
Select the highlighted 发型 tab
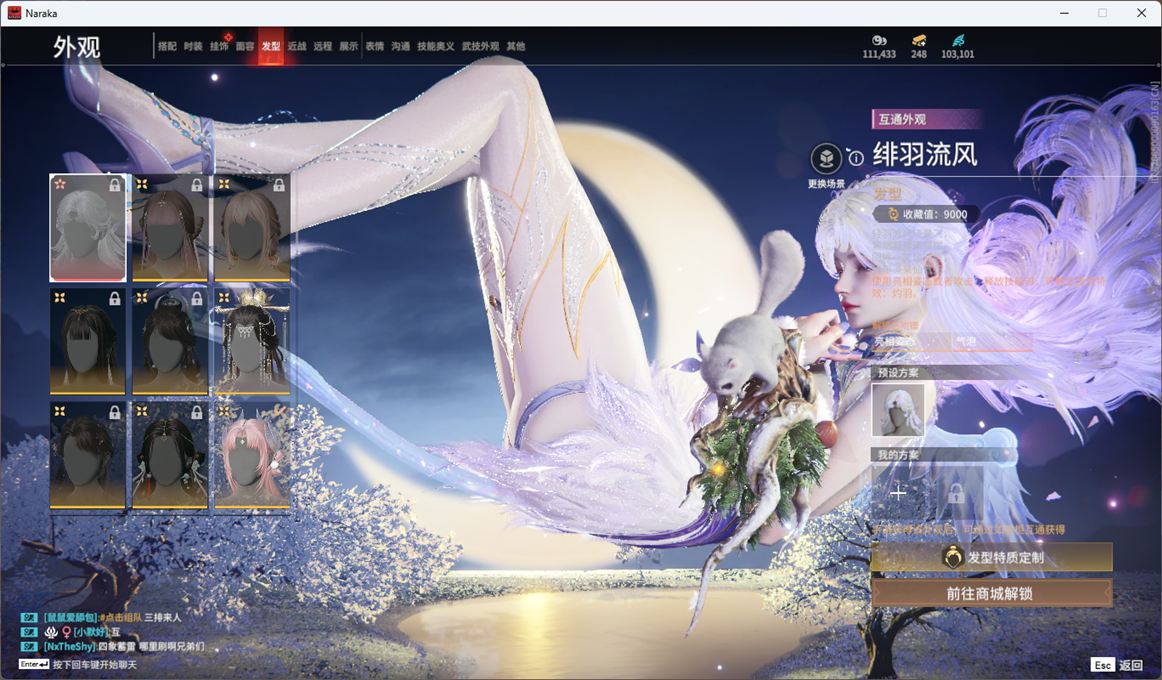[x=271, y=46]
